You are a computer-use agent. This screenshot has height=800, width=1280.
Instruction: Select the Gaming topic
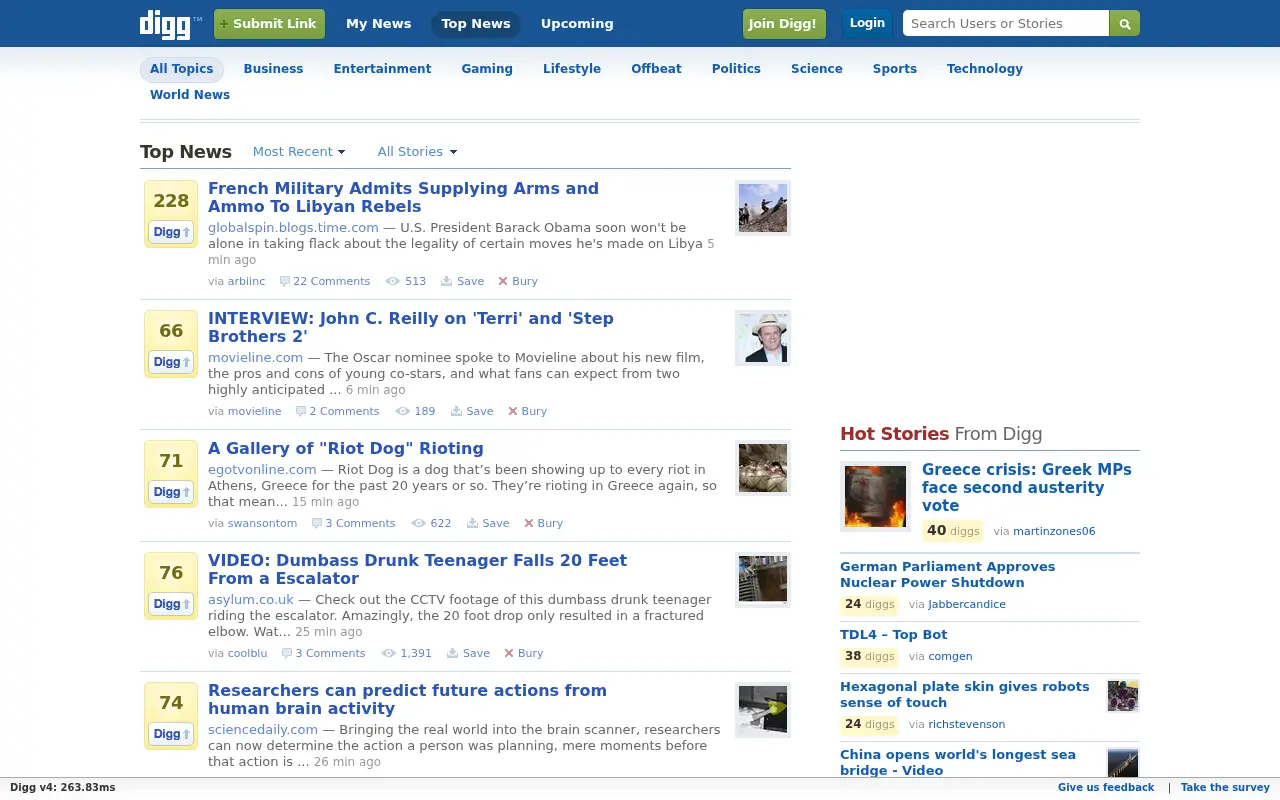point(487,69)
